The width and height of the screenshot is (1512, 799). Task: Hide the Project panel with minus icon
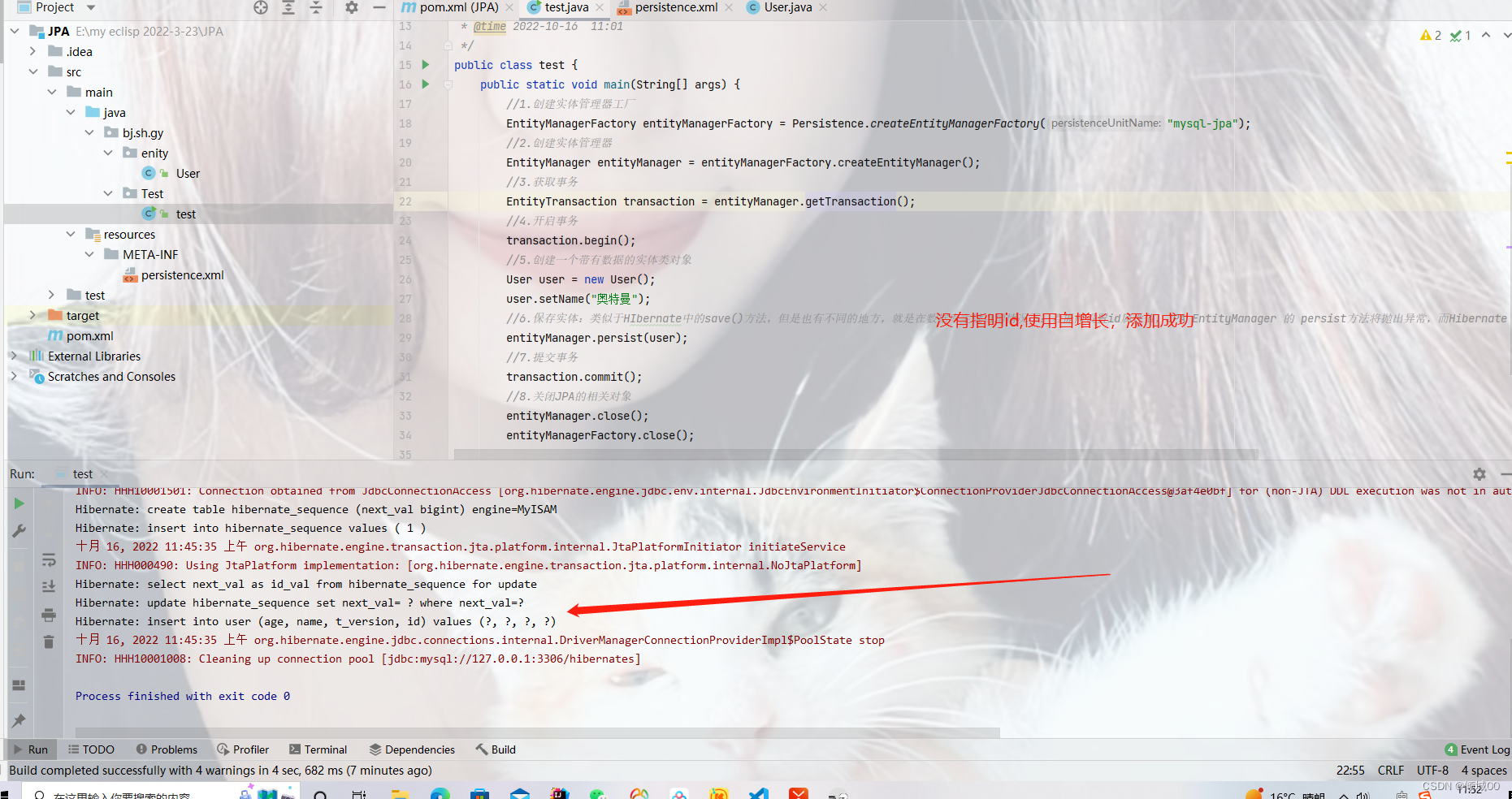379,7
